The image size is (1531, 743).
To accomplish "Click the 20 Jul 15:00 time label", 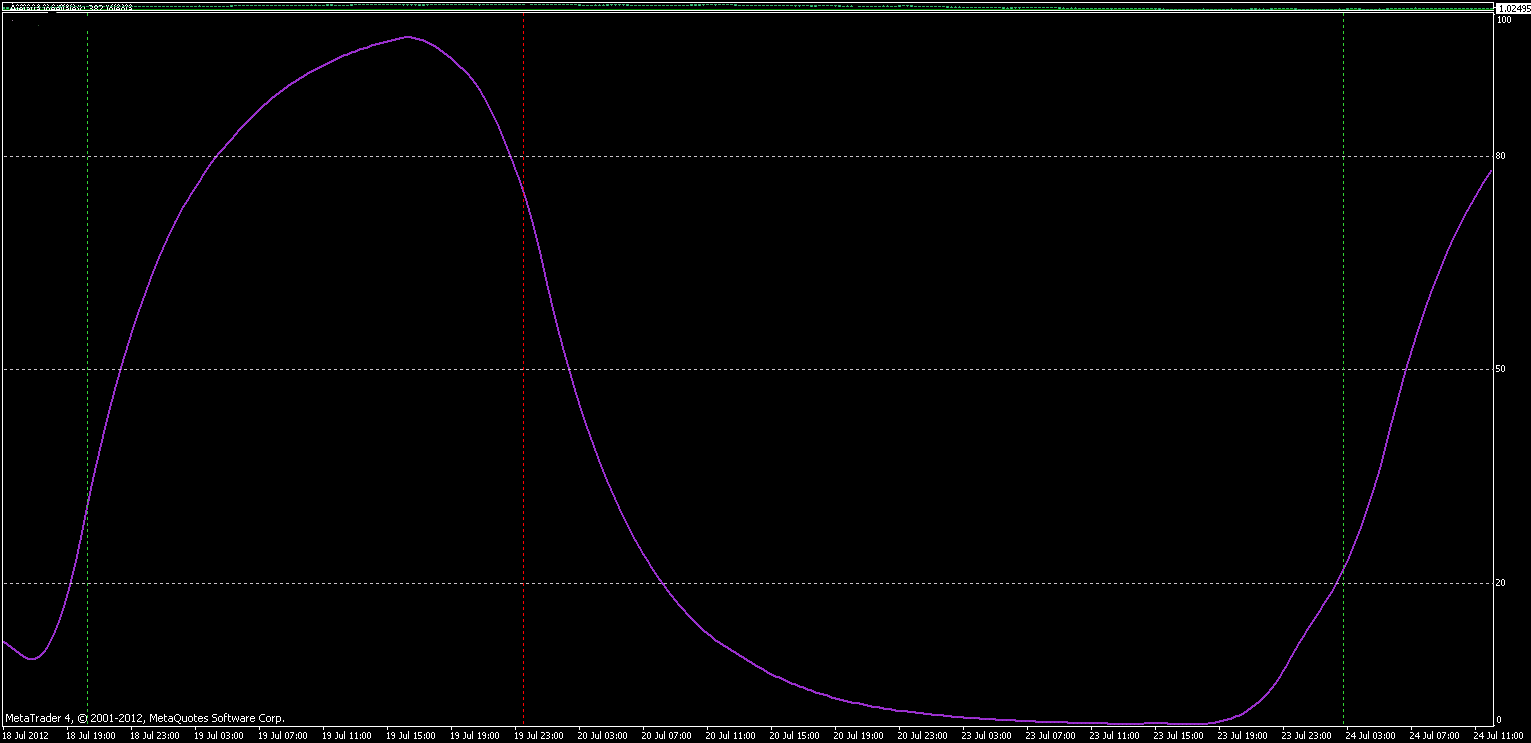I will point(795,736).
